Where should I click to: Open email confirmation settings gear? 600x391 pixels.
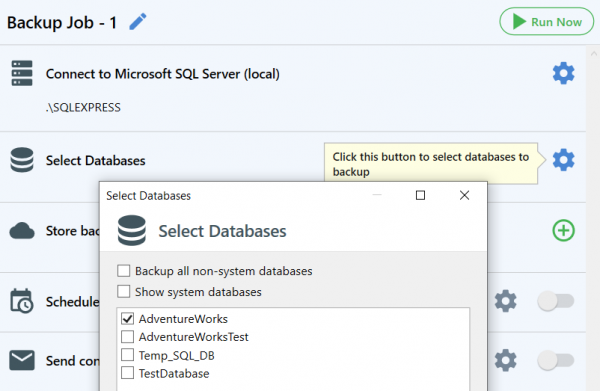(x=505, y=360)
